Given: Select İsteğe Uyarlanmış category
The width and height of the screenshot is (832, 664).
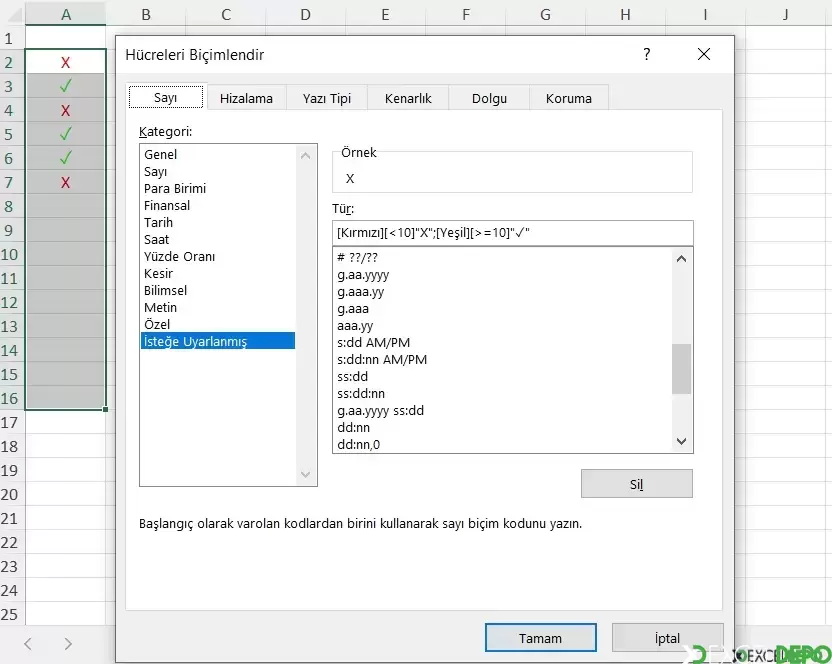Looking at the screenshot, I should tap(218, 341).
